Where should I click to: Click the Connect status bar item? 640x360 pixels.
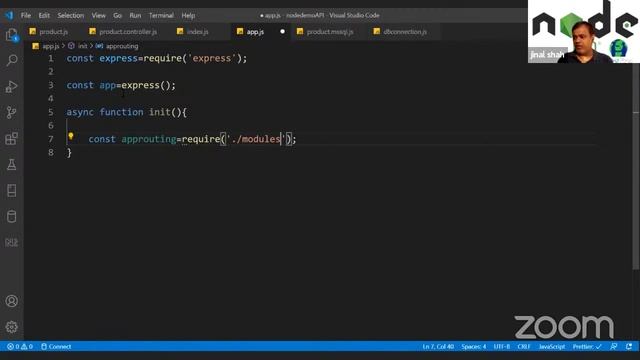point(56,347)
